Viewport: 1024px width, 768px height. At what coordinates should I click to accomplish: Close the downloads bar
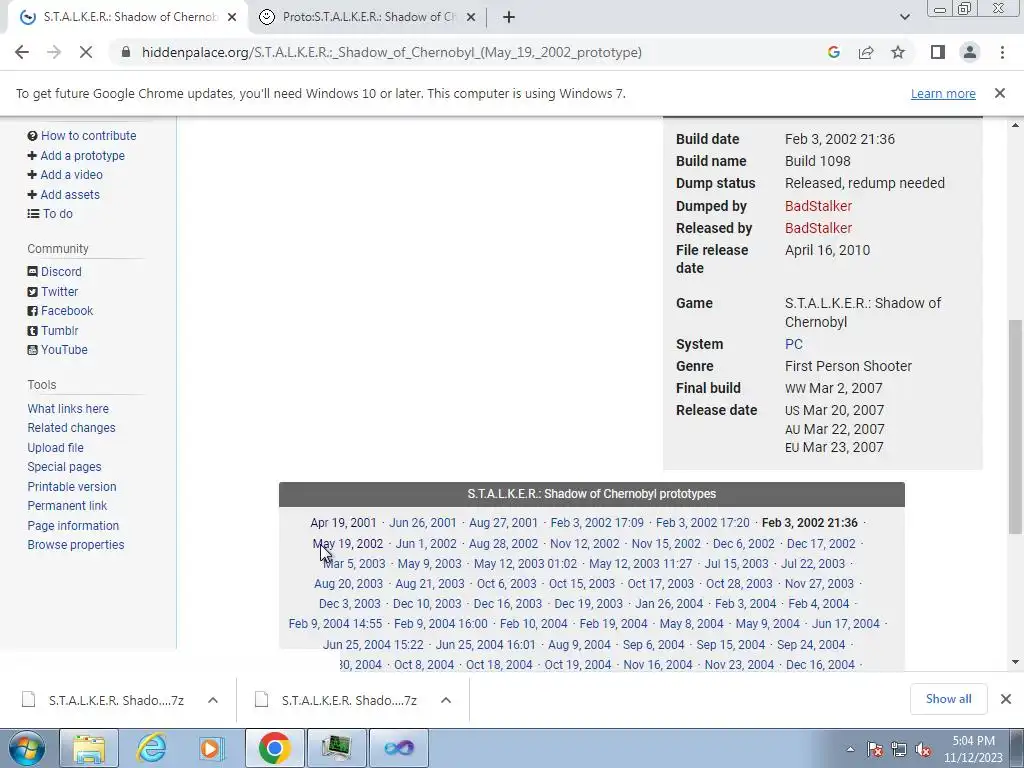click(1006, 699)
